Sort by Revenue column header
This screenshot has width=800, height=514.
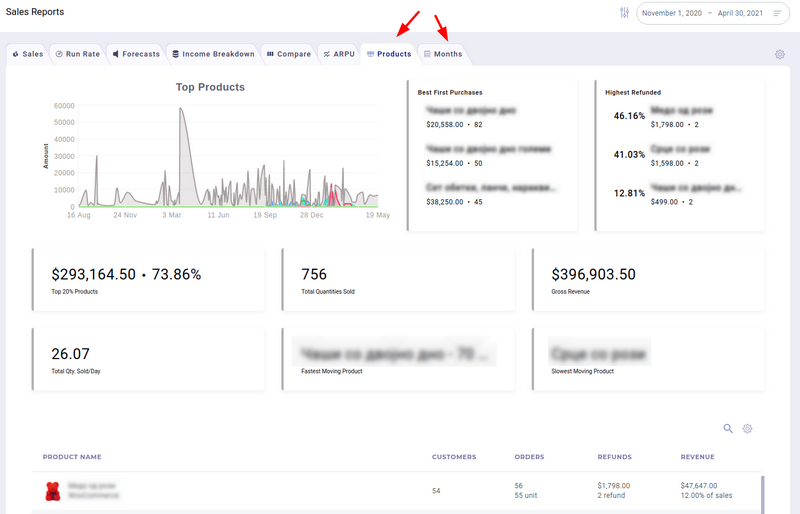click(x=697, y=457)
